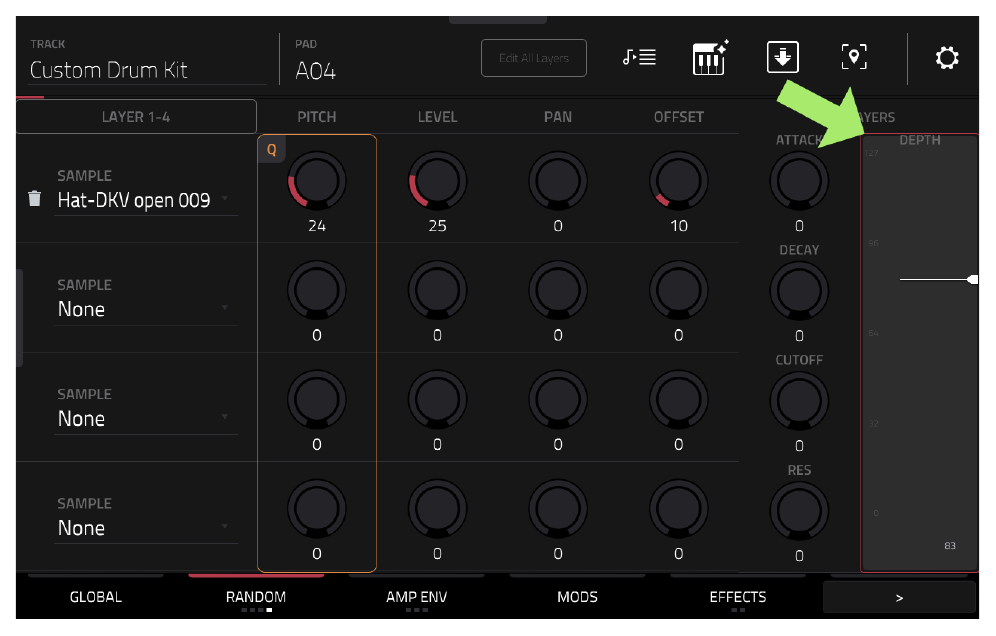
Task: Click the OFFSET column header
Action: click(x=678, y=117)
